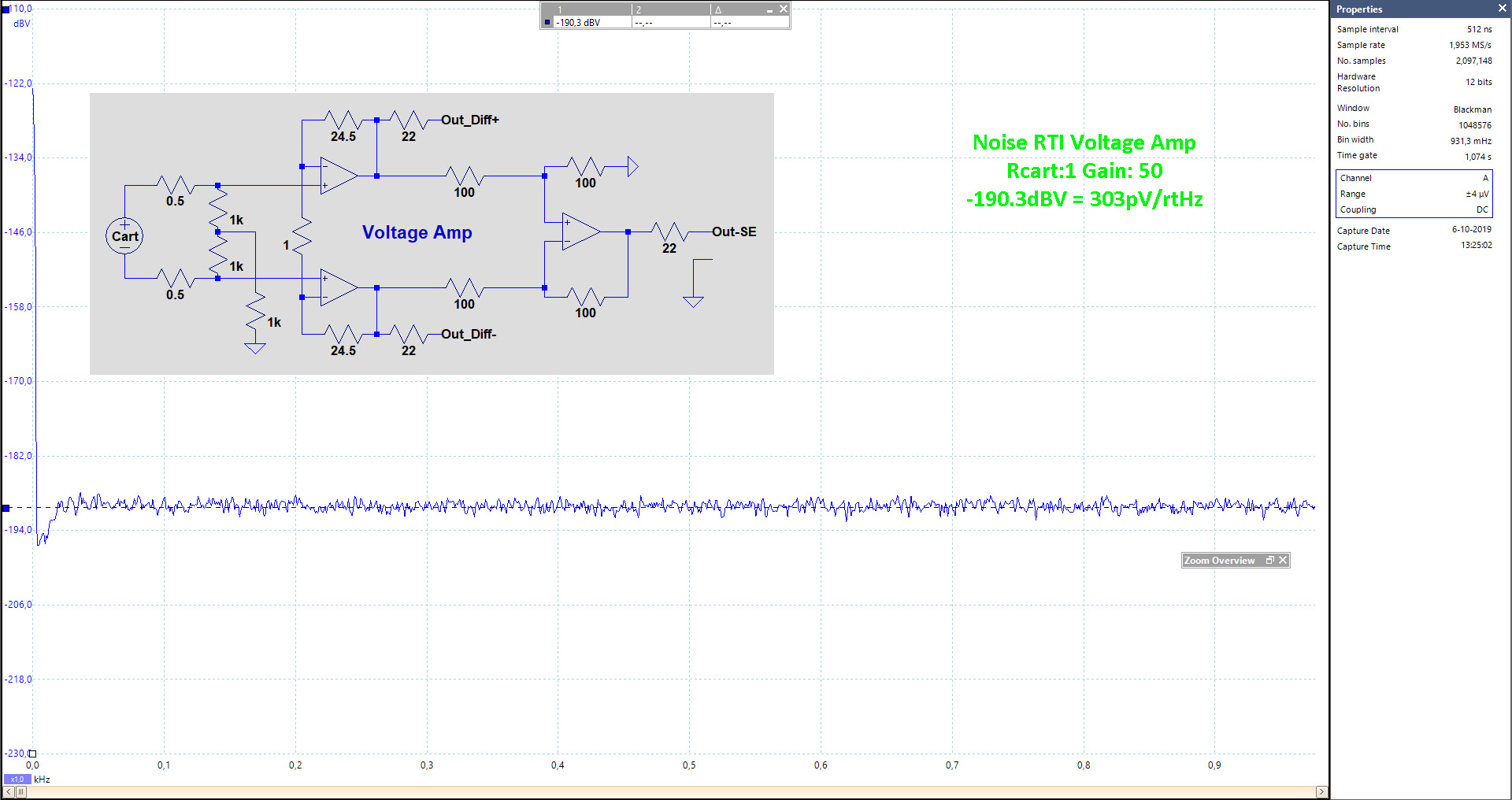Image resolution: width=1512 pixels, height=800 pixels.
Task: Select the No. samples 2,097,148 value
Action: (1473, 61)
